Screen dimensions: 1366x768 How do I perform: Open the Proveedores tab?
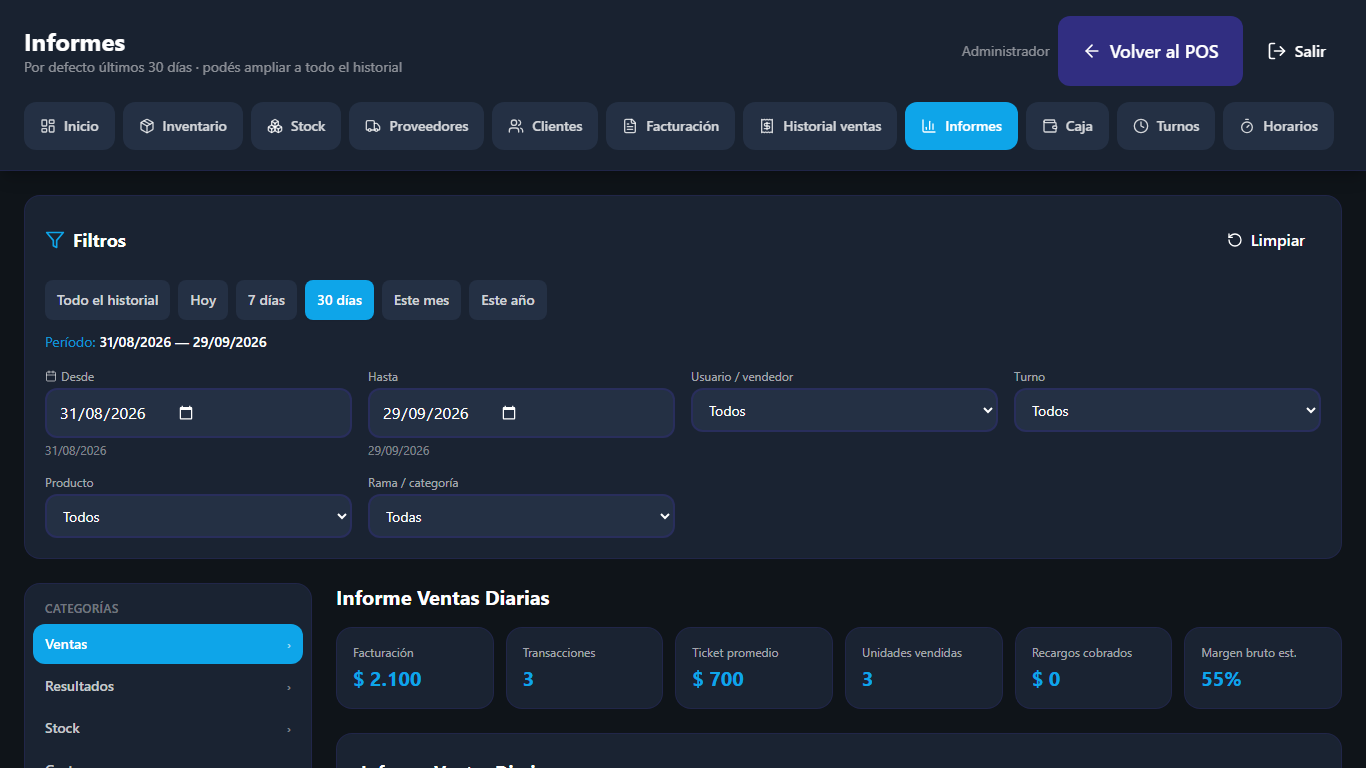coord(416,126)
